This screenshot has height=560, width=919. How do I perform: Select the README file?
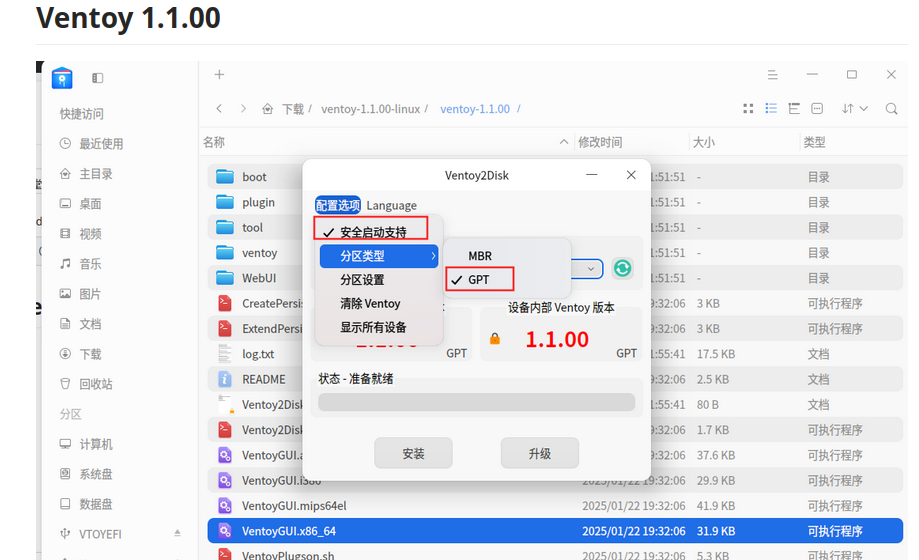pyautogui.click(x=264, y=379)
